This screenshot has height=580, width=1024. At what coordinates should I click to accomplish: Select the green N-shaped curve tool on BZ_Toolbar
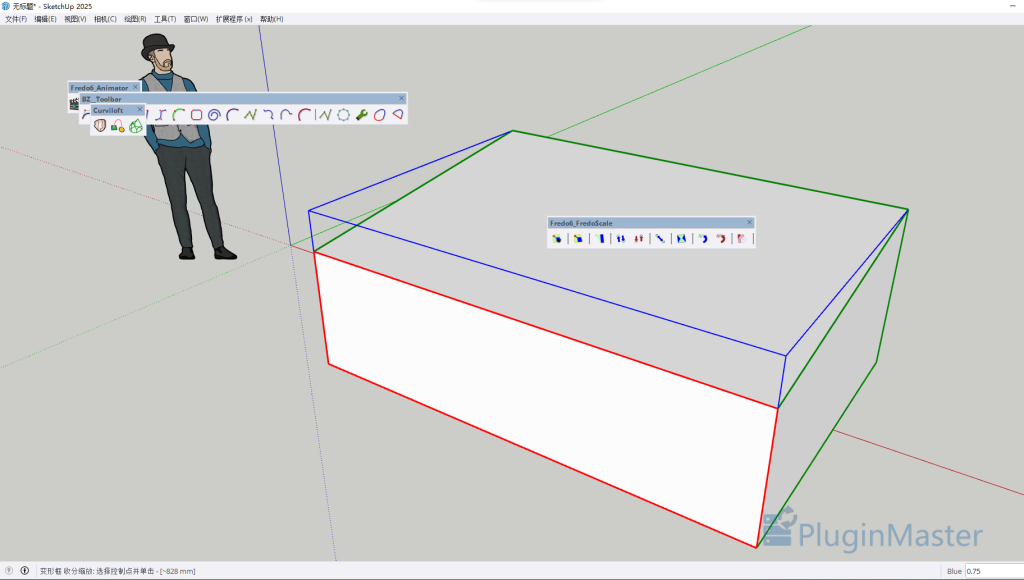tap(249, 115)
